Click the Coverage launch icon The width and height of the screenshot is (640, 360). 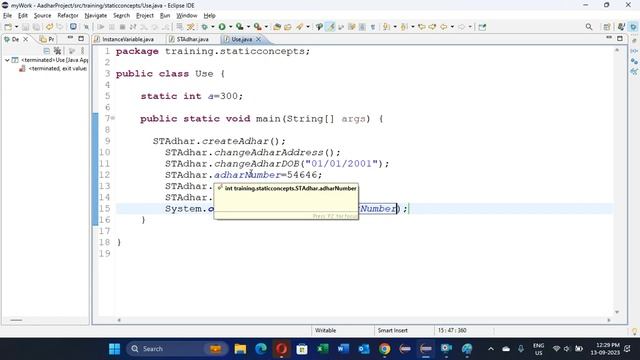click(240, 27)
